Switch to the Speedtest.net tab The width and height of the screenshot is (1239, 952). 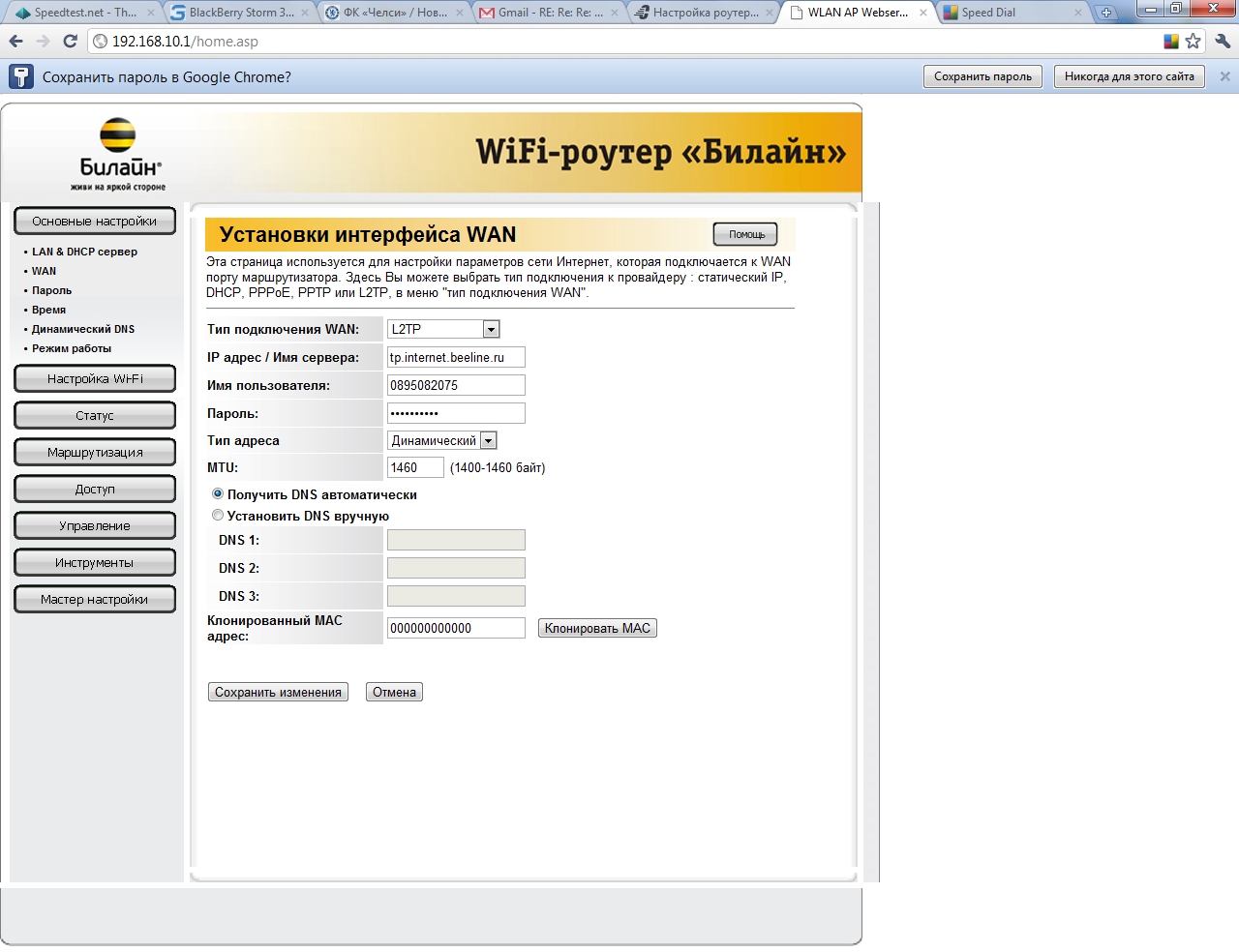(x=83, y=13)
